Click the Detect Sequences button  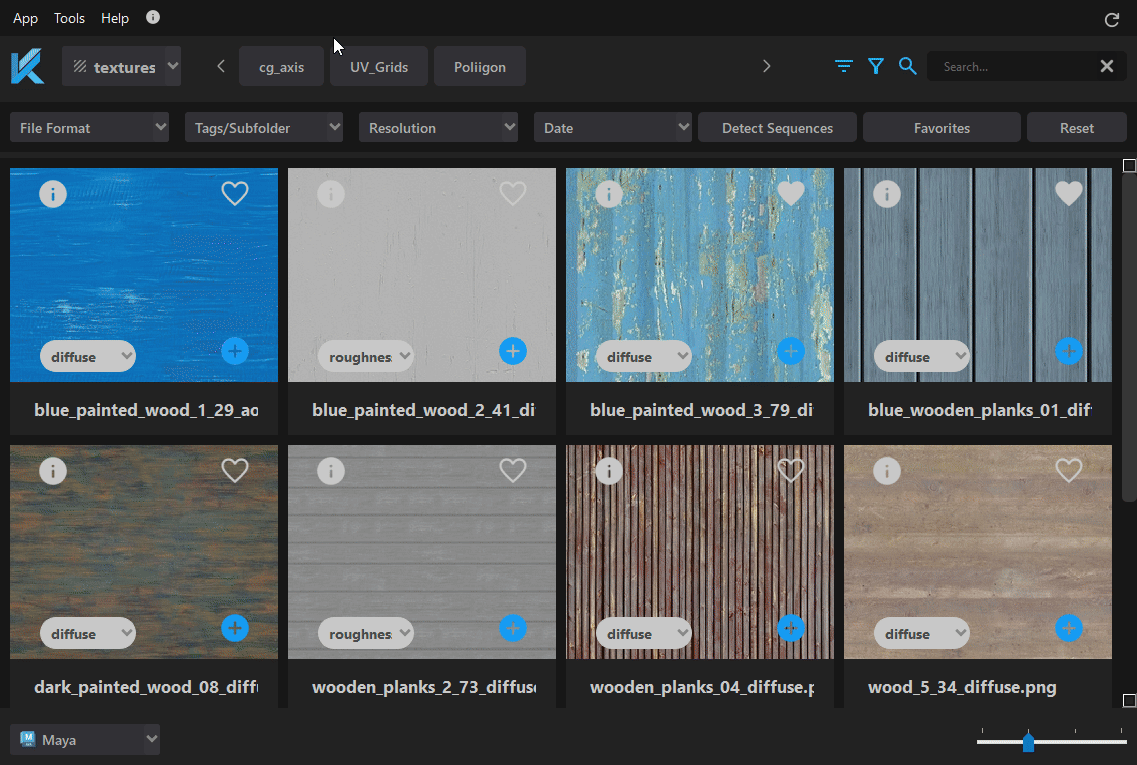(x=777, y=128)
